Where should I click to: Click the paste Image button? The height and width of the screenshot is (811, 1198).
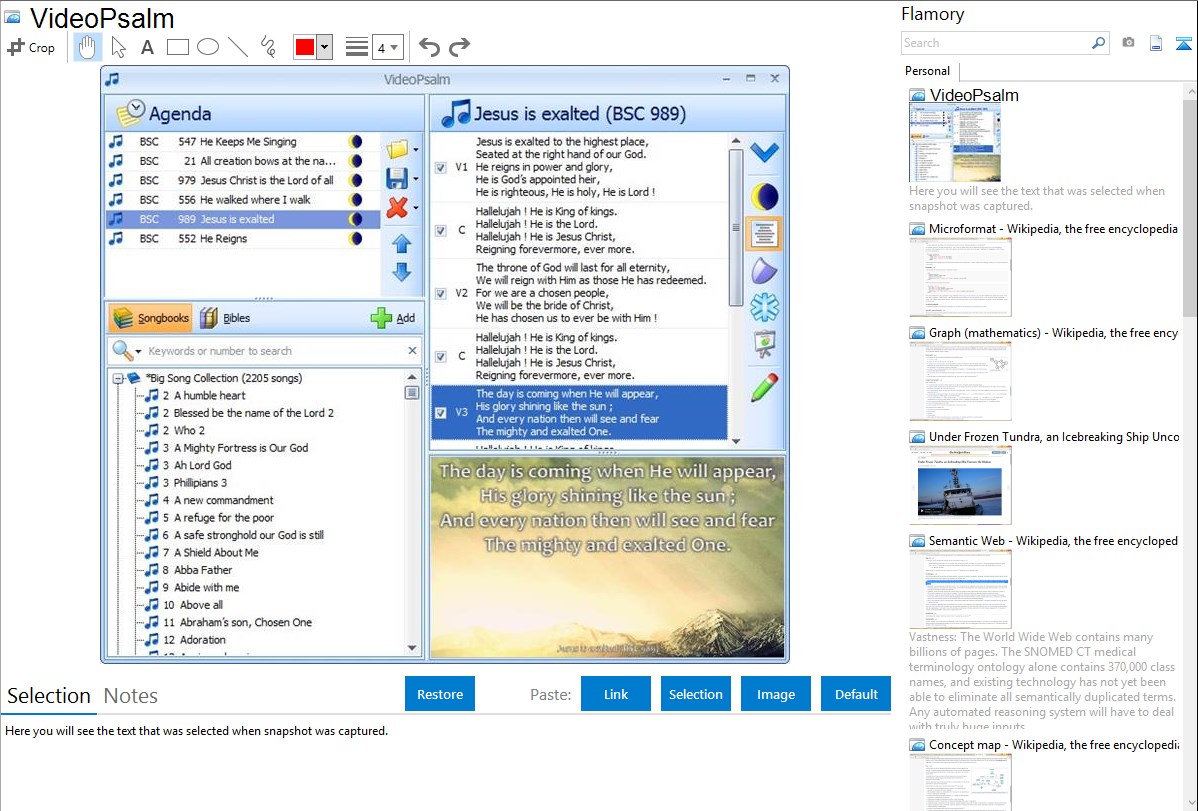(776, 694)
